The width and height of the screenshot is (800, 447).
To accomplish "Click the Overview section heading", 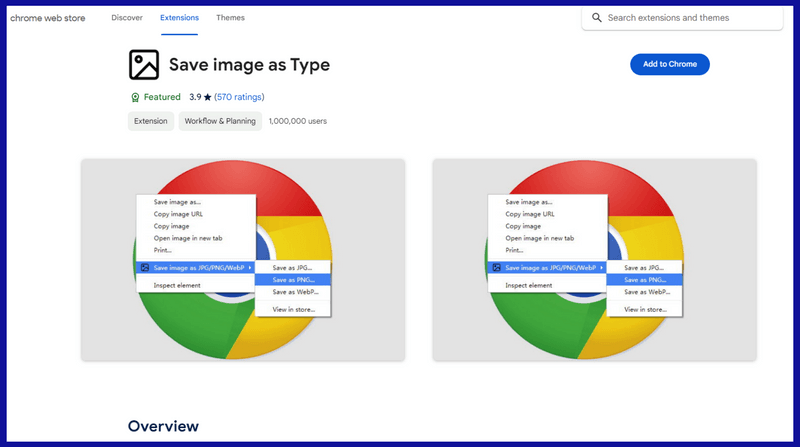I will 163,427.
